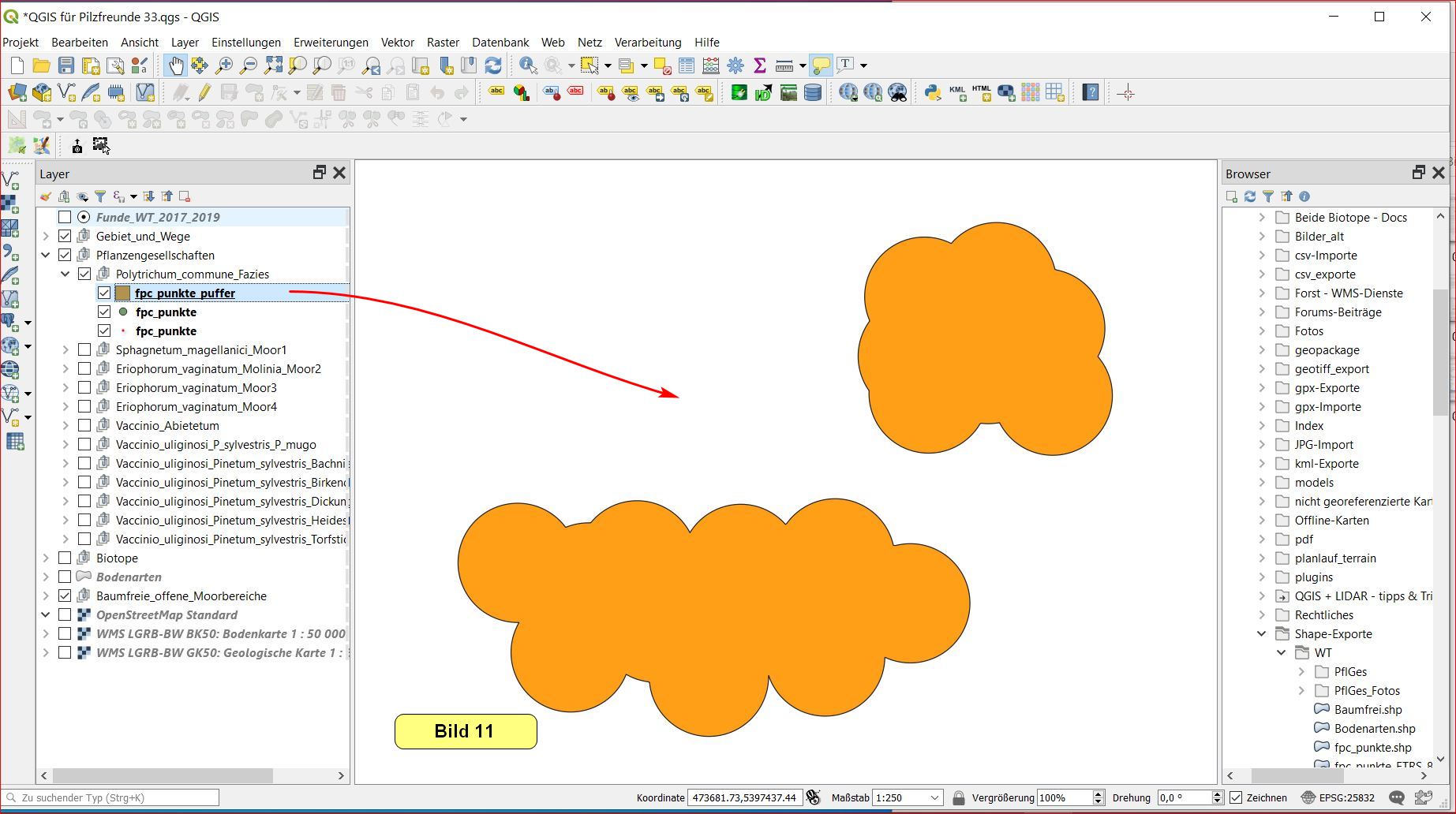Open the Vektor menu

tap(397, 43)
